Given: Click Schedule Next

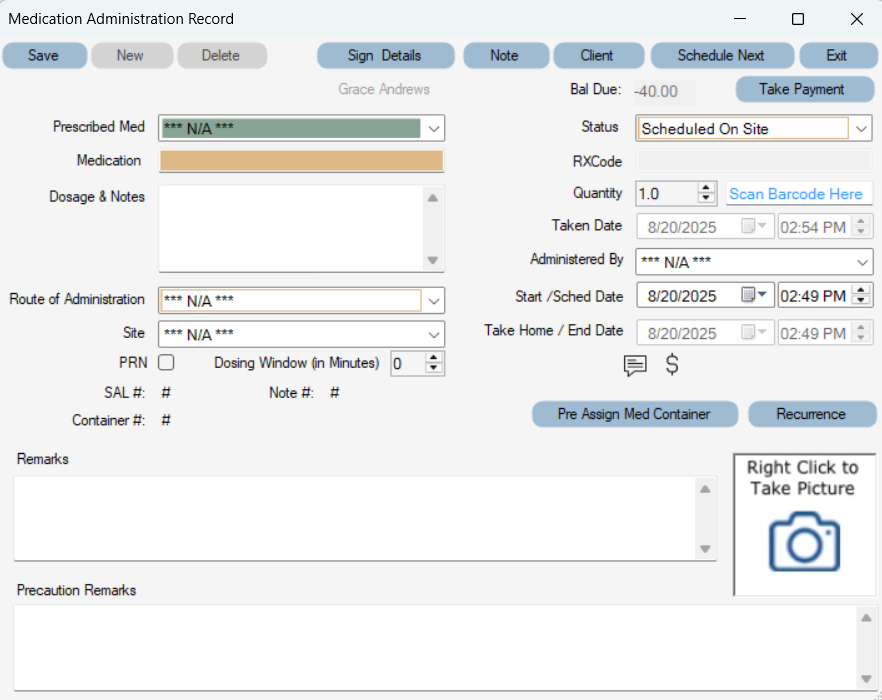Looking at the screenshot, I should pyautogui.click(x=722, y=55).
